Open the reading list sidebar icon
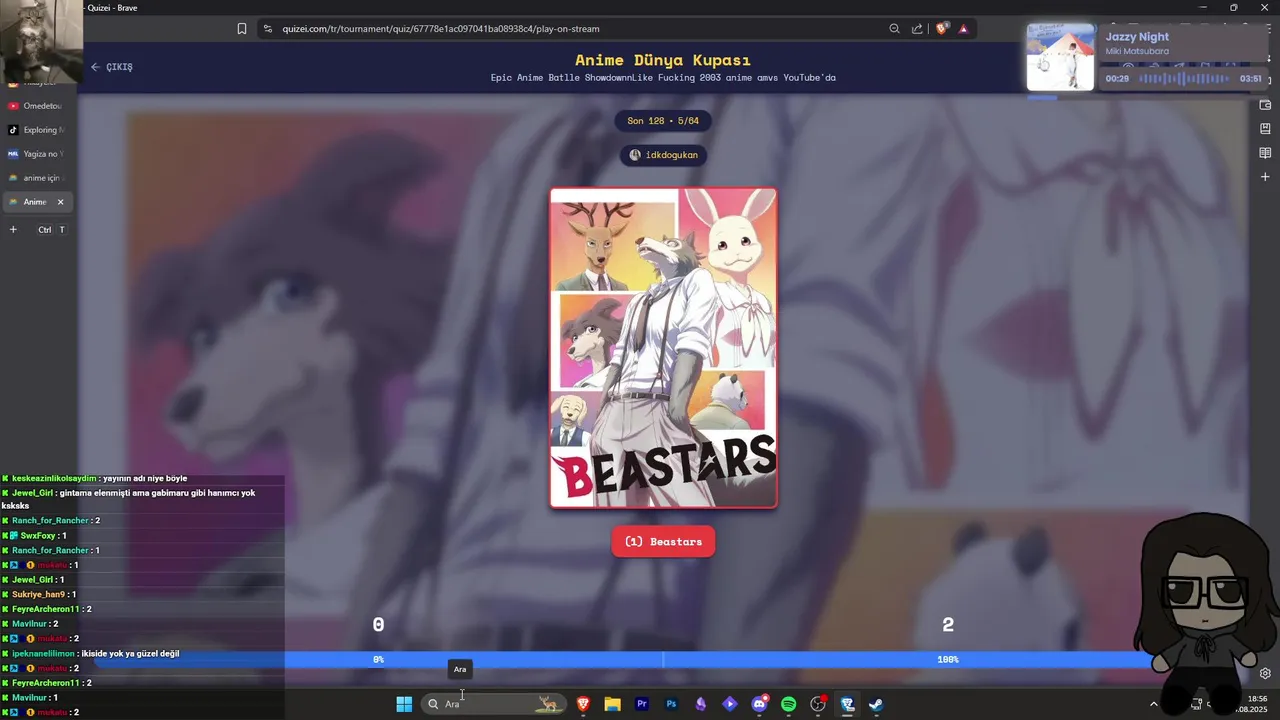 (1265, 153)
